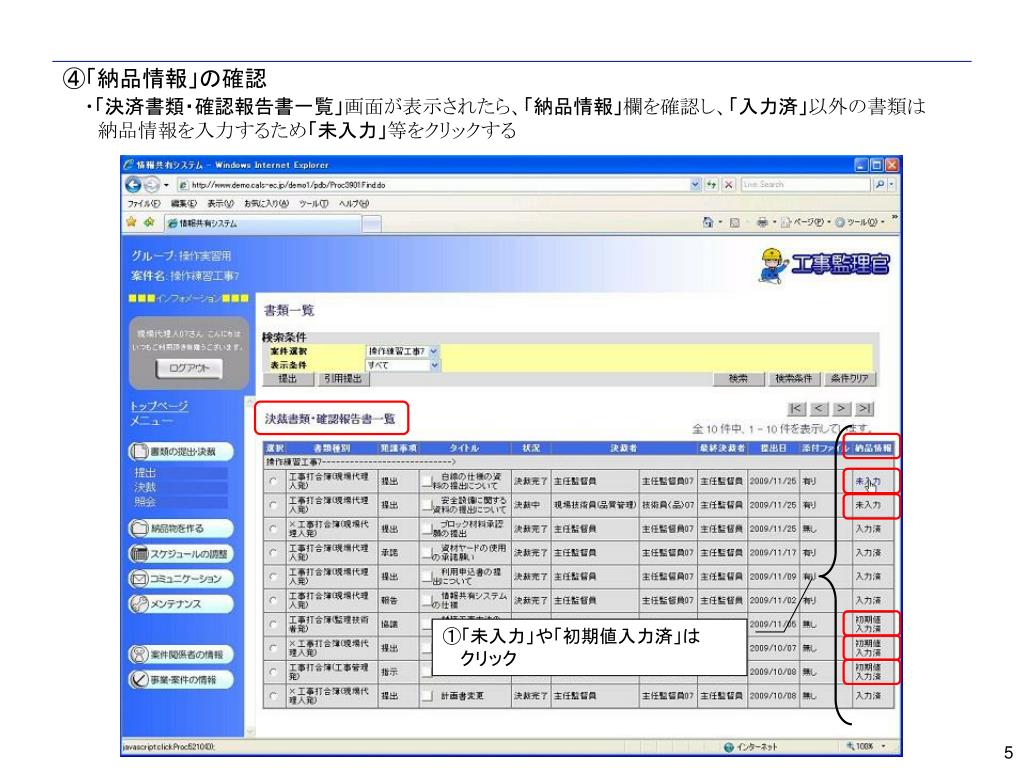The height and width of the screenshot is (768, 1024).
Task: Open the 編集(E) menu
Action: coord(184,204)
